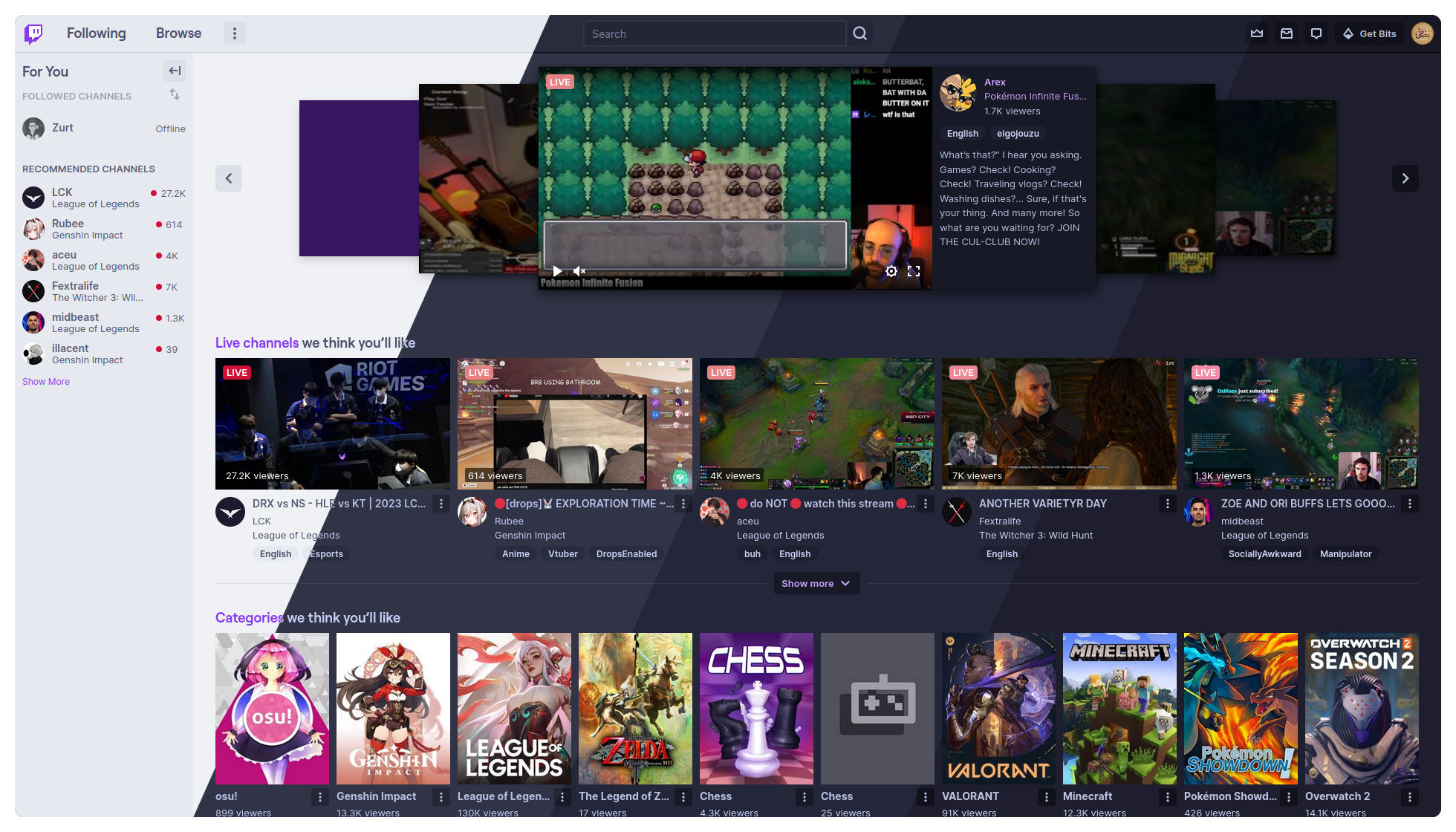Click the search magnifier button
This screenshot has width=1456, height=832.
[x=860, y=33]
